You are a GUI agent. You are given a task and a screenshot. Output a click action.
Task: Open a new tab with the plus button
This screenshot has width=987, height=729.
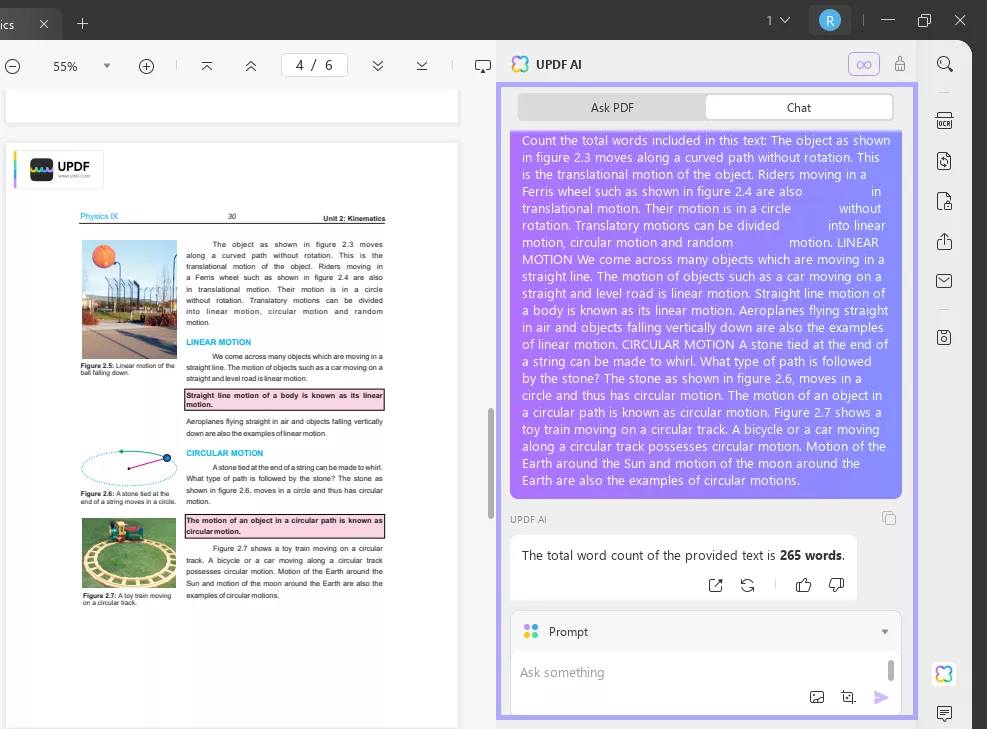coord(82,24)
